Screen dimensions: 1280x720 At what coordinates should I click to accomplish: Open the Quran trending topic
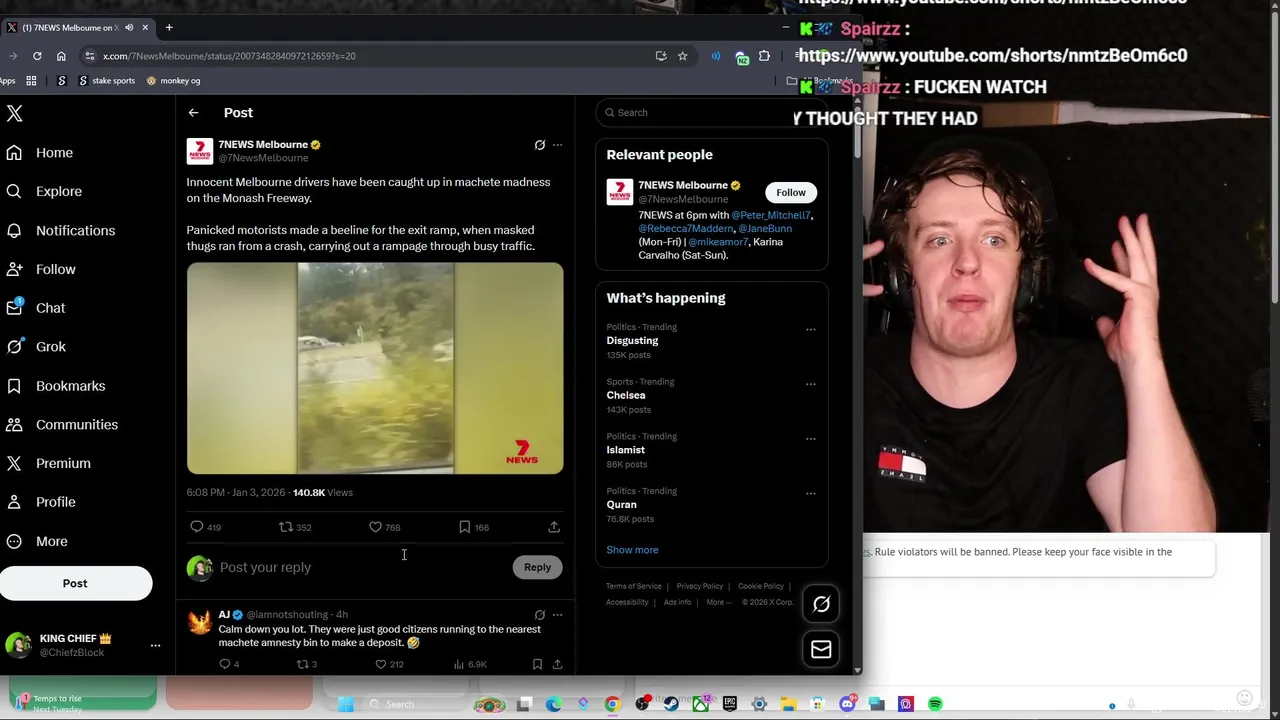(x=622, y=505)
